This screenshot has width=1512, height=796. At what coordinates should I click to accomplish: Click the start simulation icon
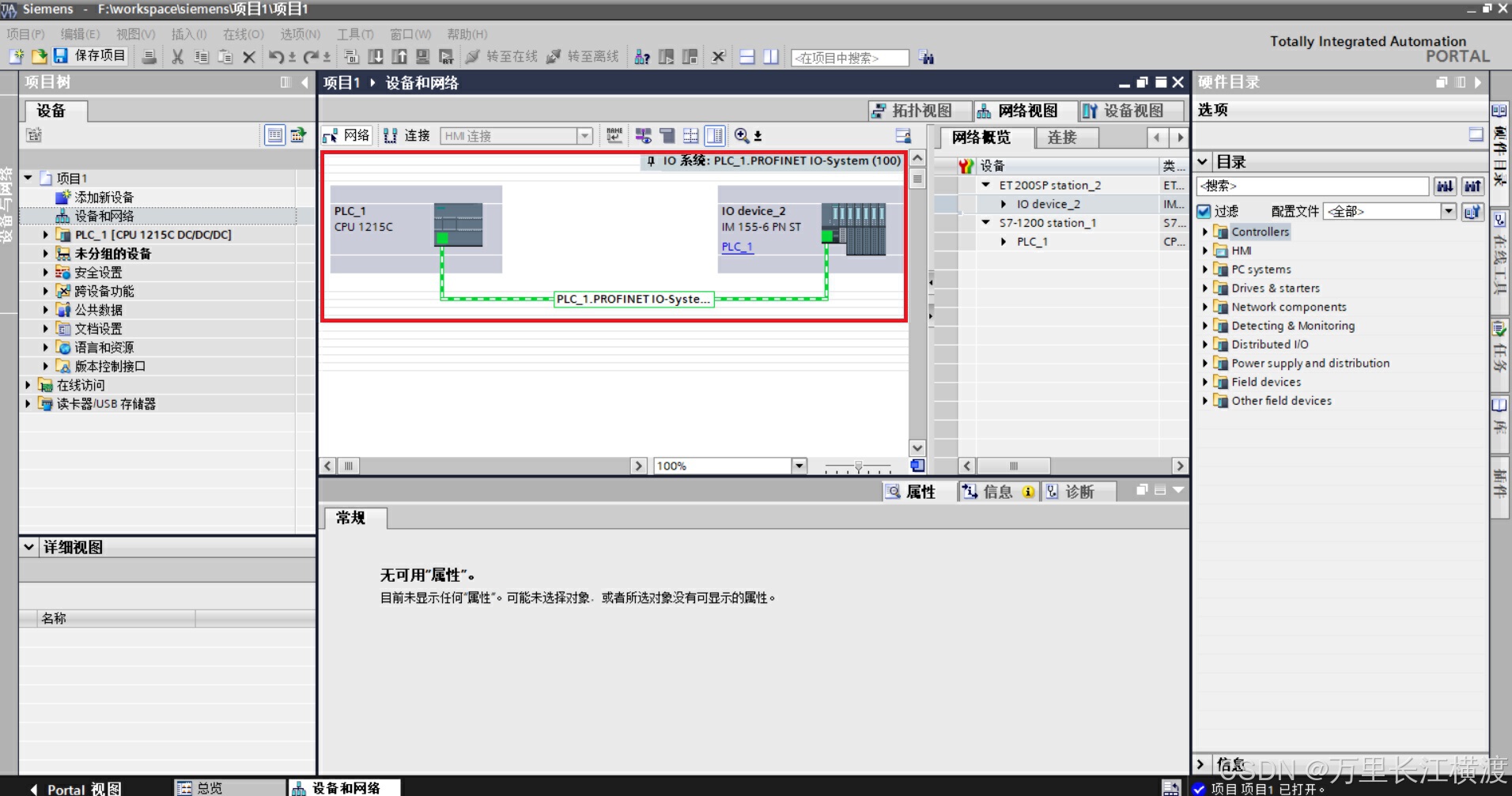(423, 57)
